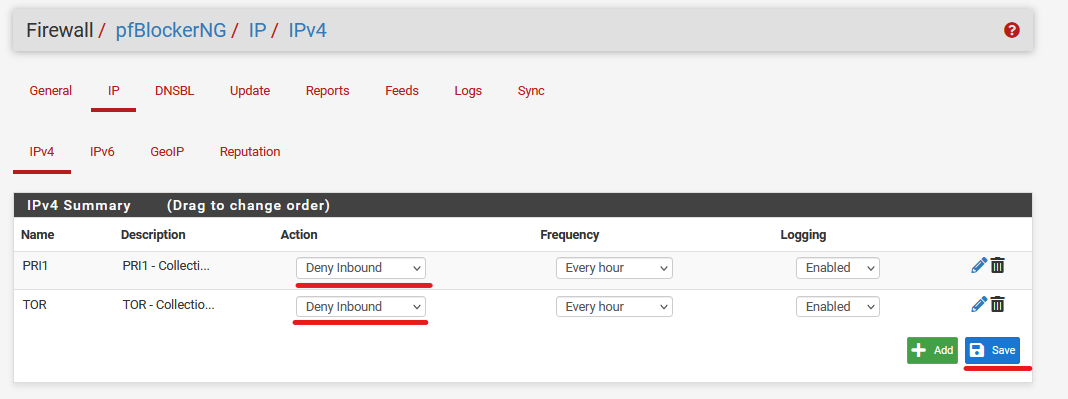
Task: Select the IP tab
Action: [x=114, y=91]
